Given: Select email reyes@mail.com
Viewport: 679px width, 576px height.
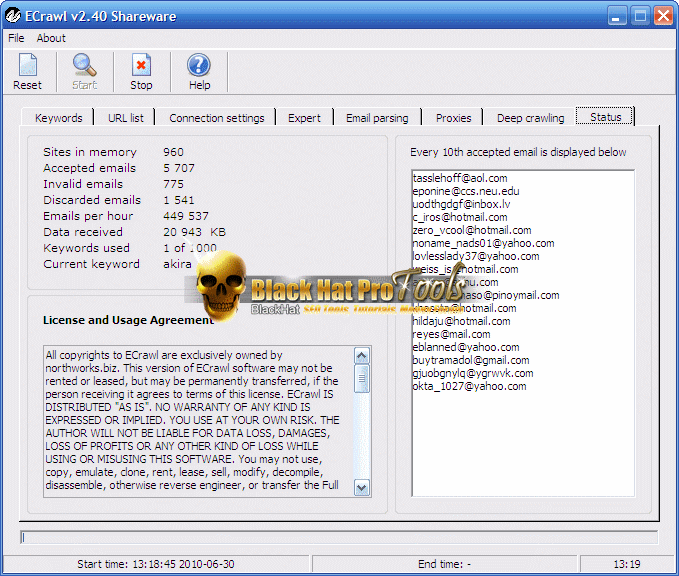Looking at the screenshot, I should point(451,334).
